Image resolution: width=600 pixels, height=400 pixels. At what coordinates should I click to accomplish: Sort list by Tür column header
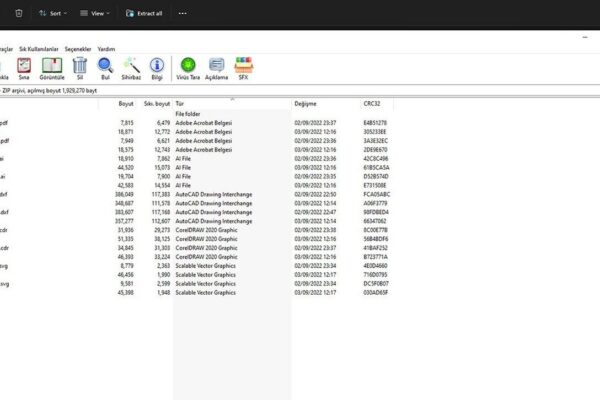coord(180,103)
